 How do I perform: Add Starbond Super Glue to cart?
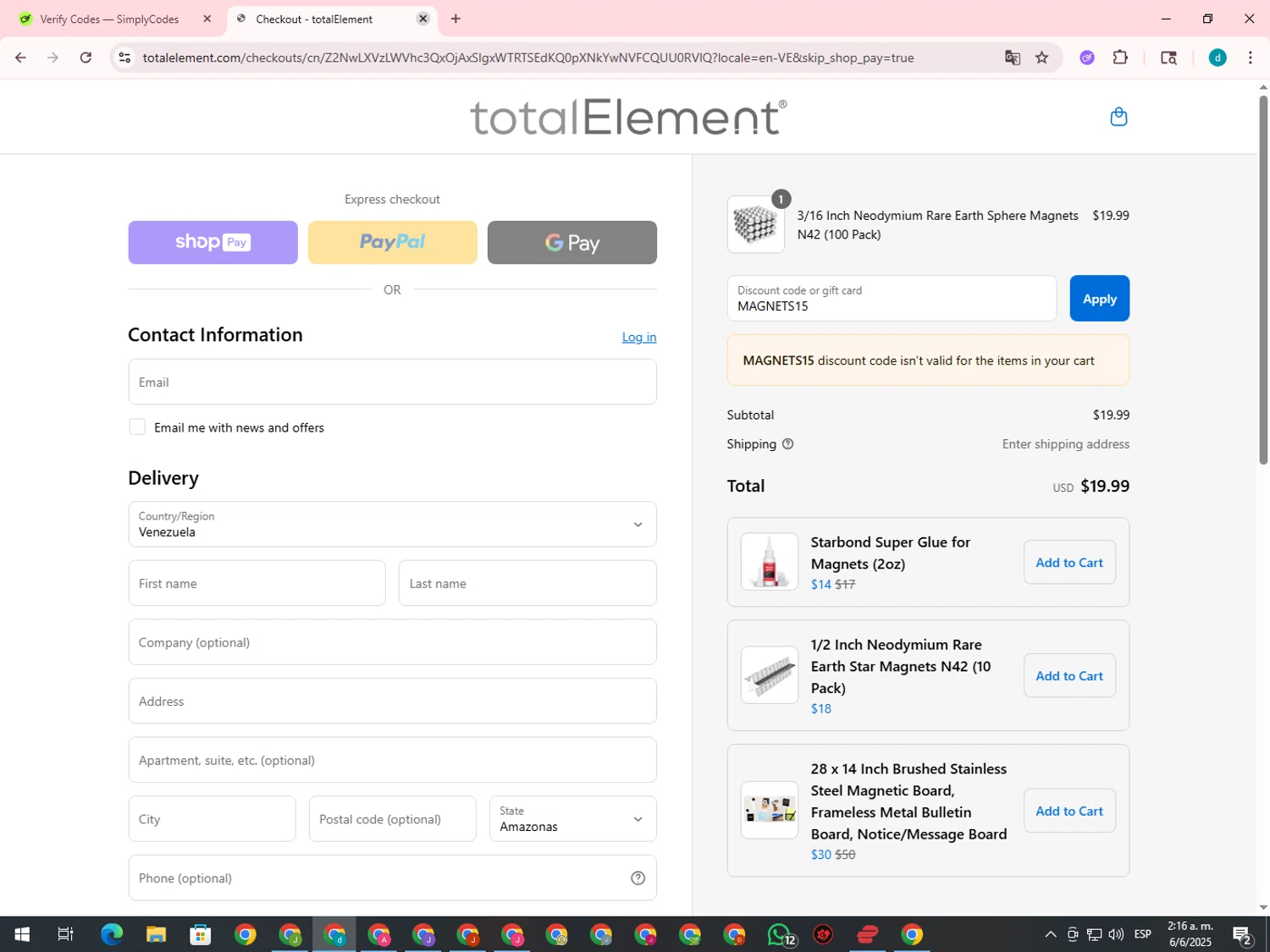point(1069,562)
